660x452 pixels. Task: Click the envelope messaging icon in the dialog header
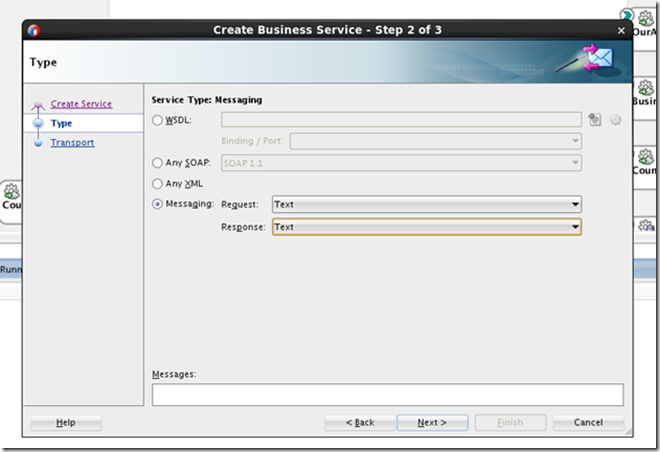click(x=598, y=59)
